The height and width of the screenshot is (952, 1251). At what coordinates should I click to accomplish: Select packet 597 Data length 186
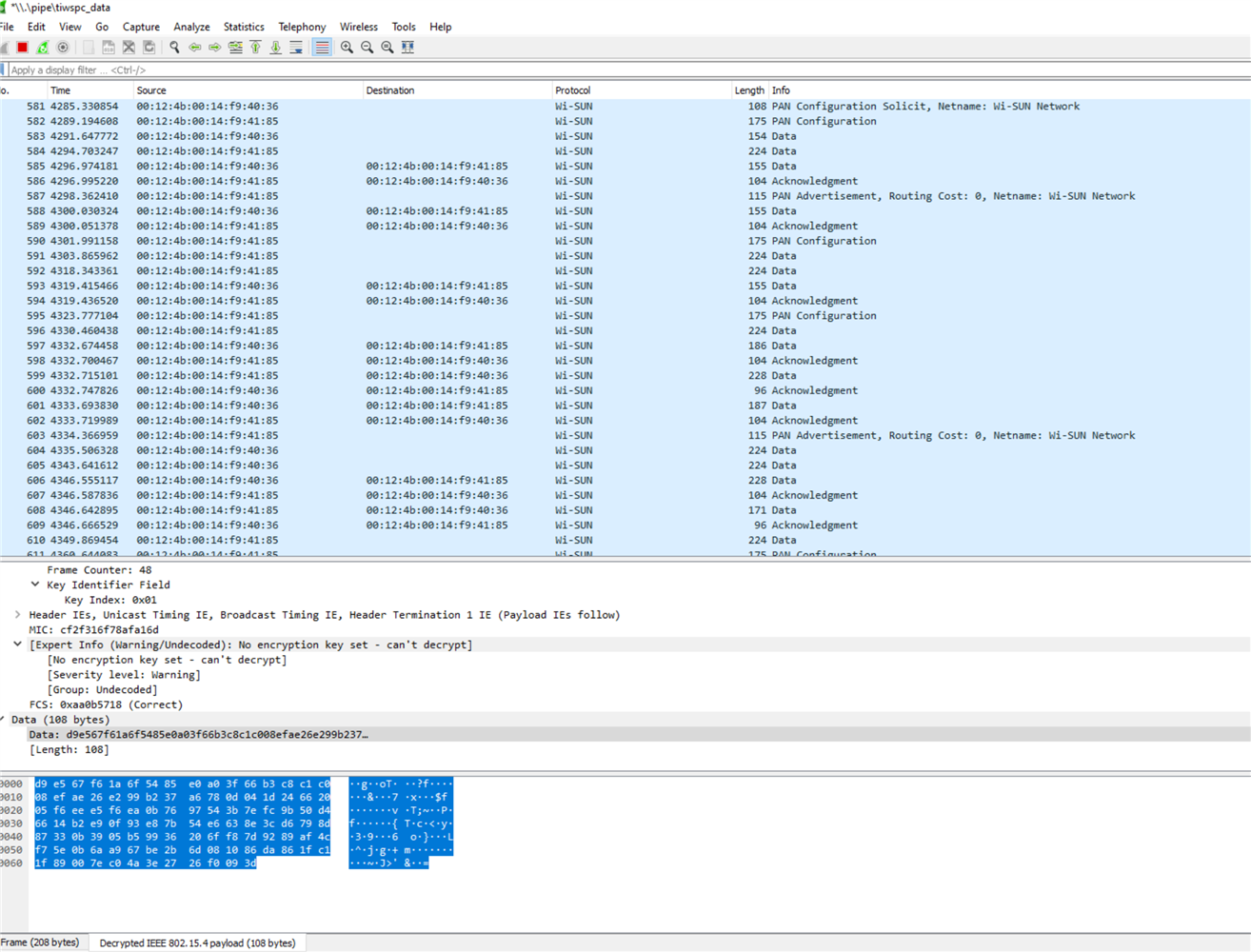(625, 346)
